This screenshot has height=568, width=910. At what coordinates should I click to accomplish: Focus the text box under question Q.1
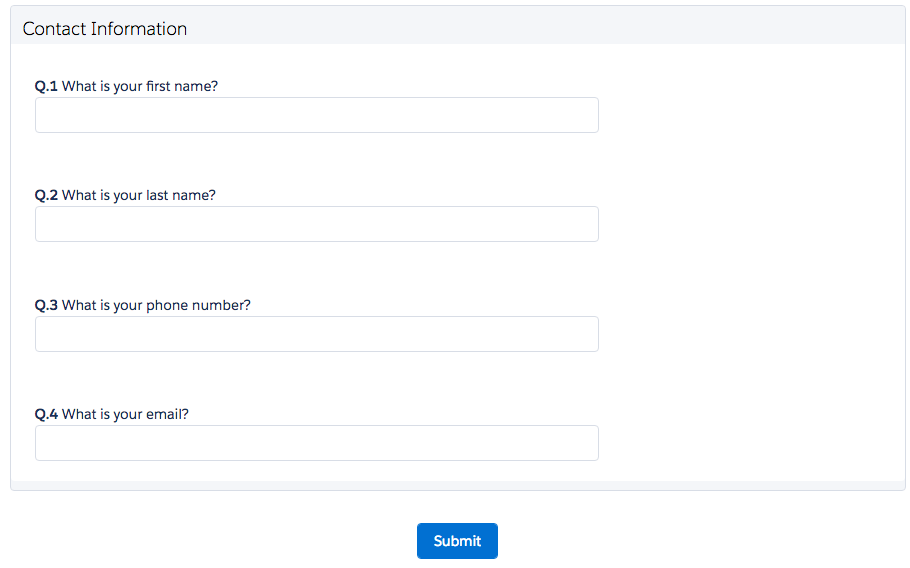click(316, 115)
